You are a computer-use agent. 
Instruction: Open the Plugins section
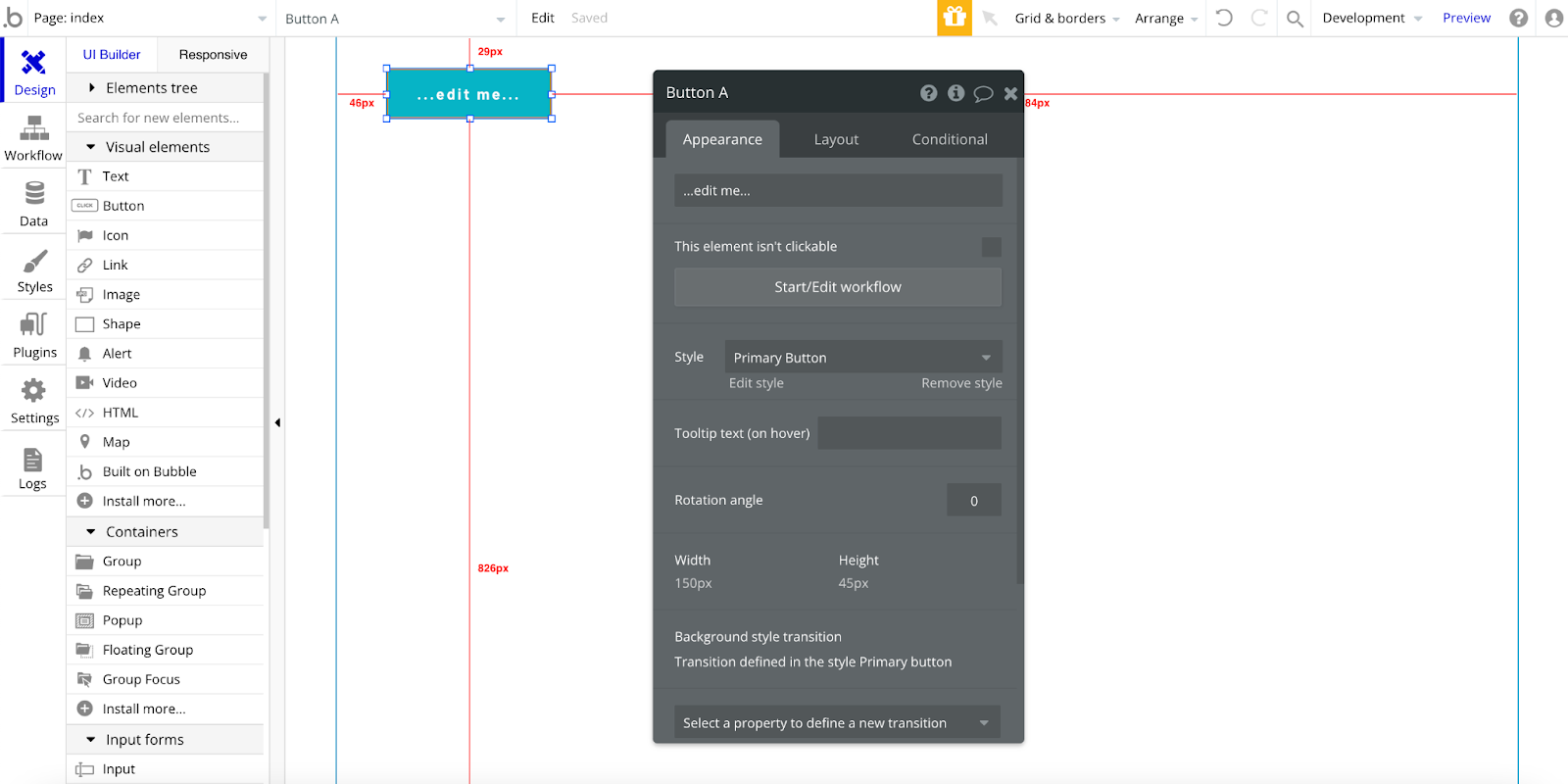pos(33,335)
